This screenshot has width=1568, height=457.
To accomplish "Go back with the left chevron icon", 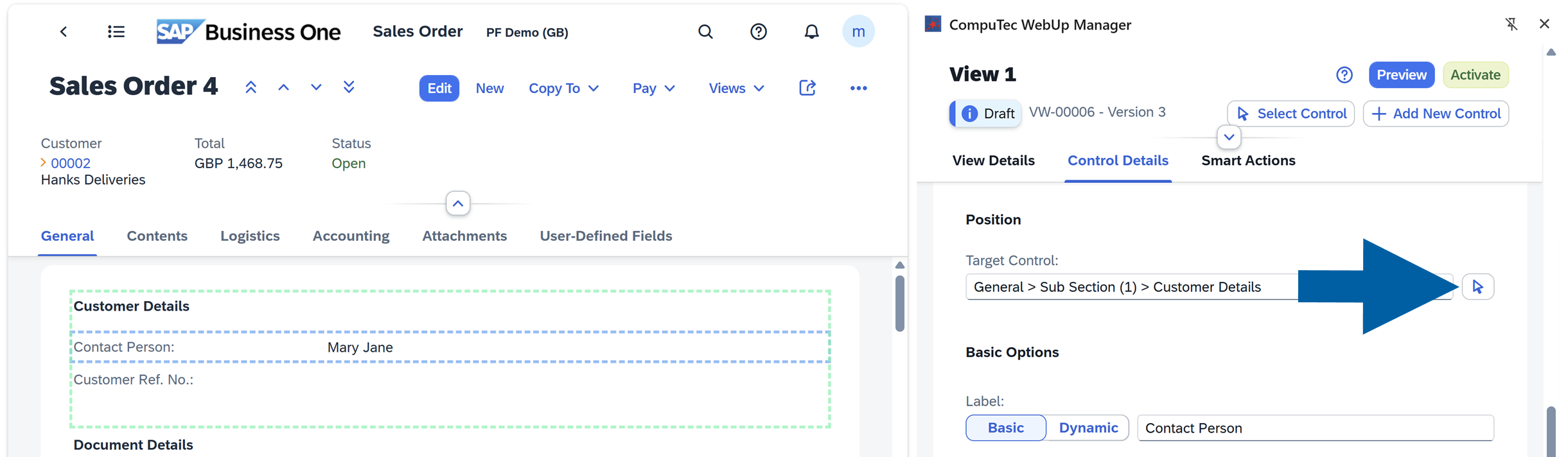I will 64,31.
